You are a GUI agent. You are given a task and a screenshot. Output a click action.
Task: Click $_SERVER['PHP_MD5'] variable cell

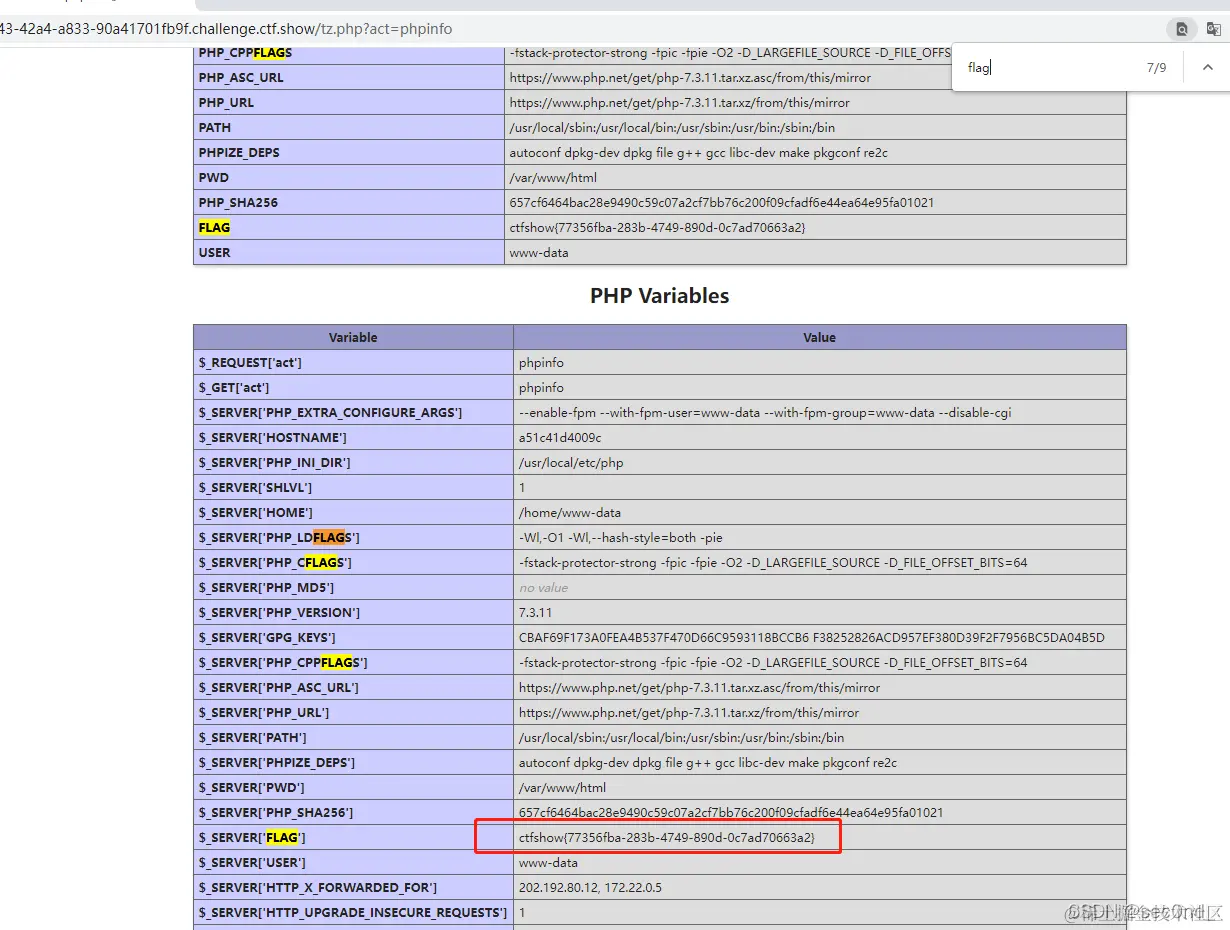353,587
